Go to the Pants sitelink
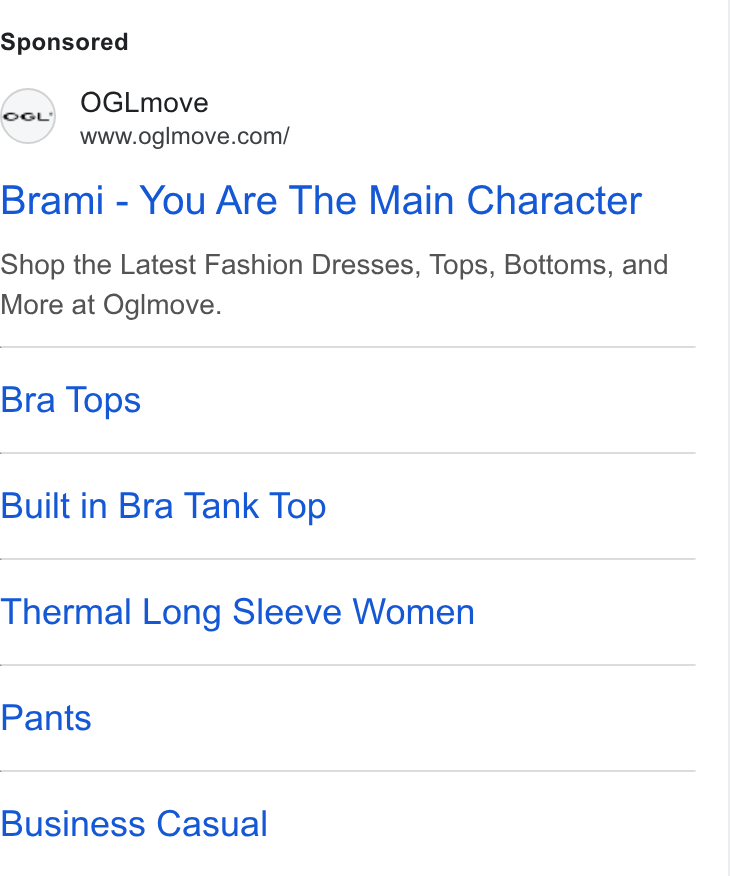The image size is (730, 876). [46, 718]
